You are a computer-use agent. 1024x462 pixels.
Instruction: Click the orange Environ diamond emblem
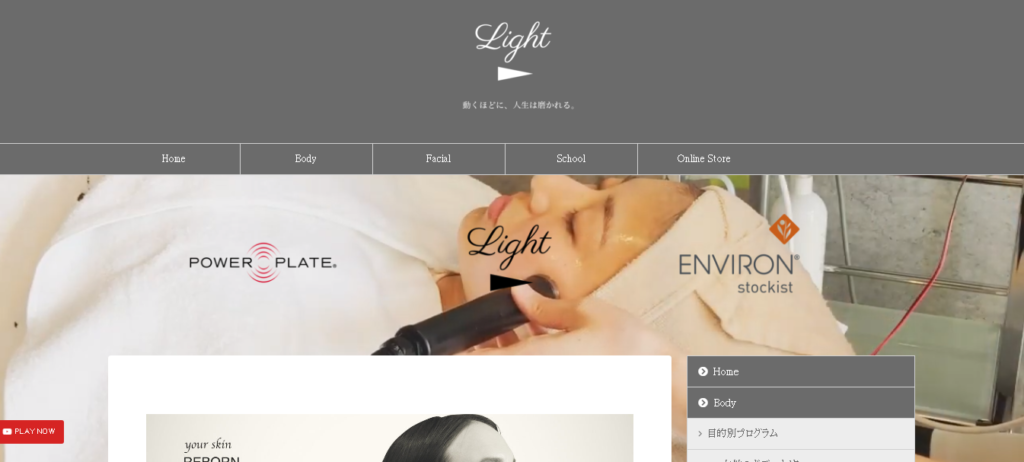click(x=784, y=229)
